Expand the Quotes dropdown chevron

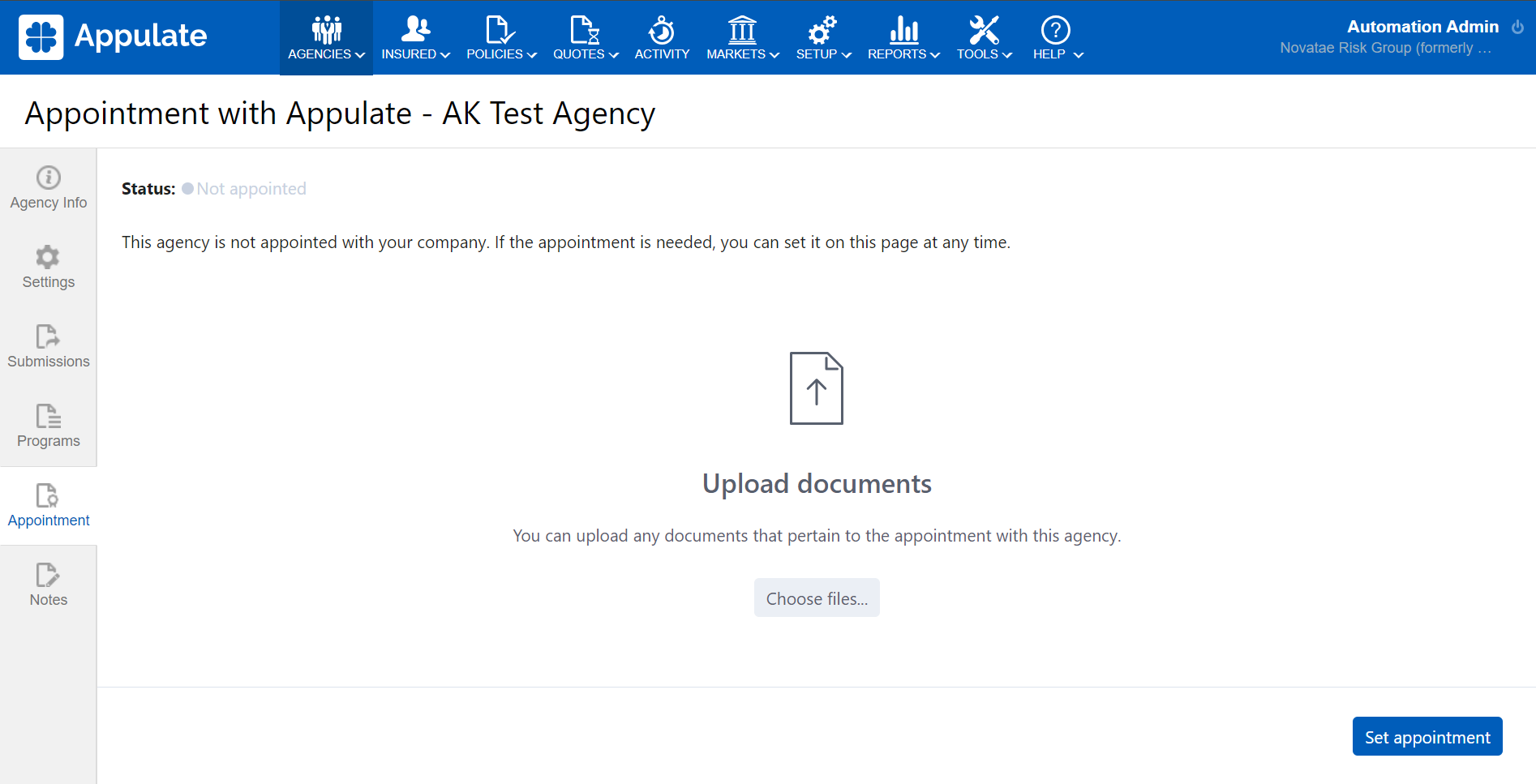pos(614,55)
